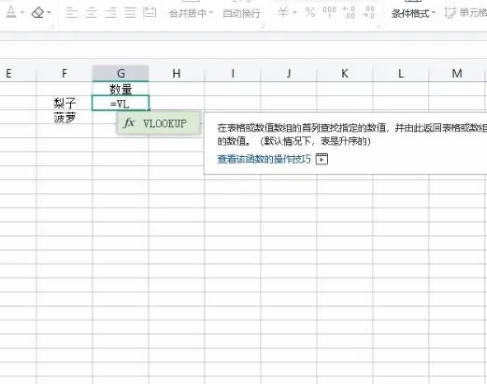Align text left in toolbar
Image resolution: width=487 pixels, height=384 pixels.
72,13
